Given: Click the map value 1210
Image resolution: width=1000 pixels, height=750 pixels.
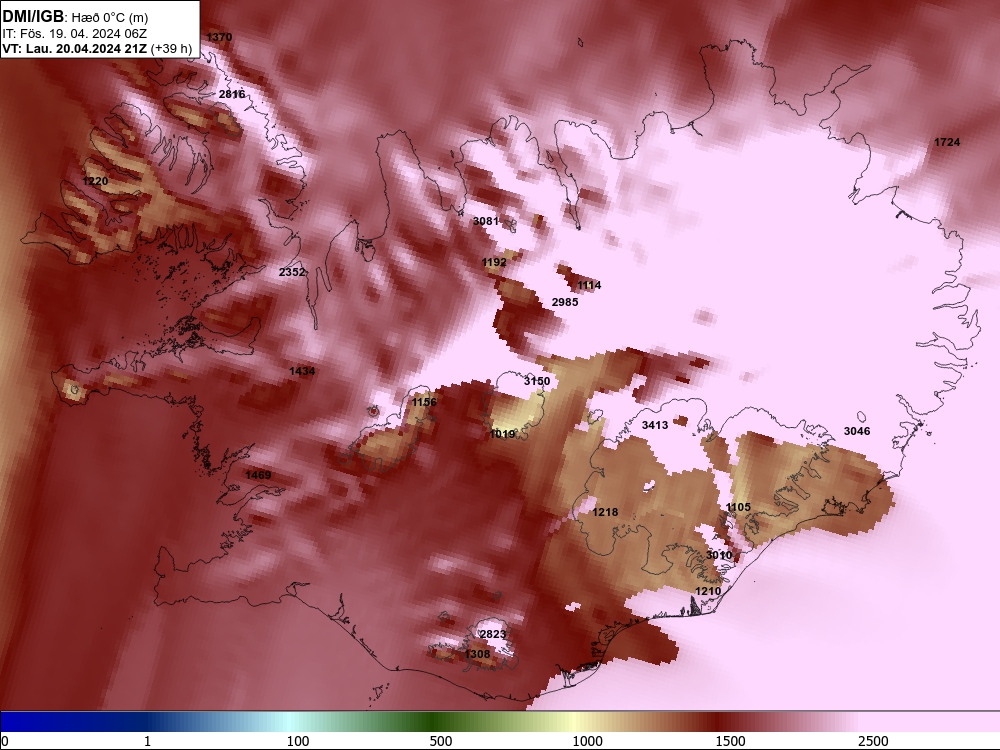Looking at the screenshot, I should pyautogui.click(x=708, y=591).
